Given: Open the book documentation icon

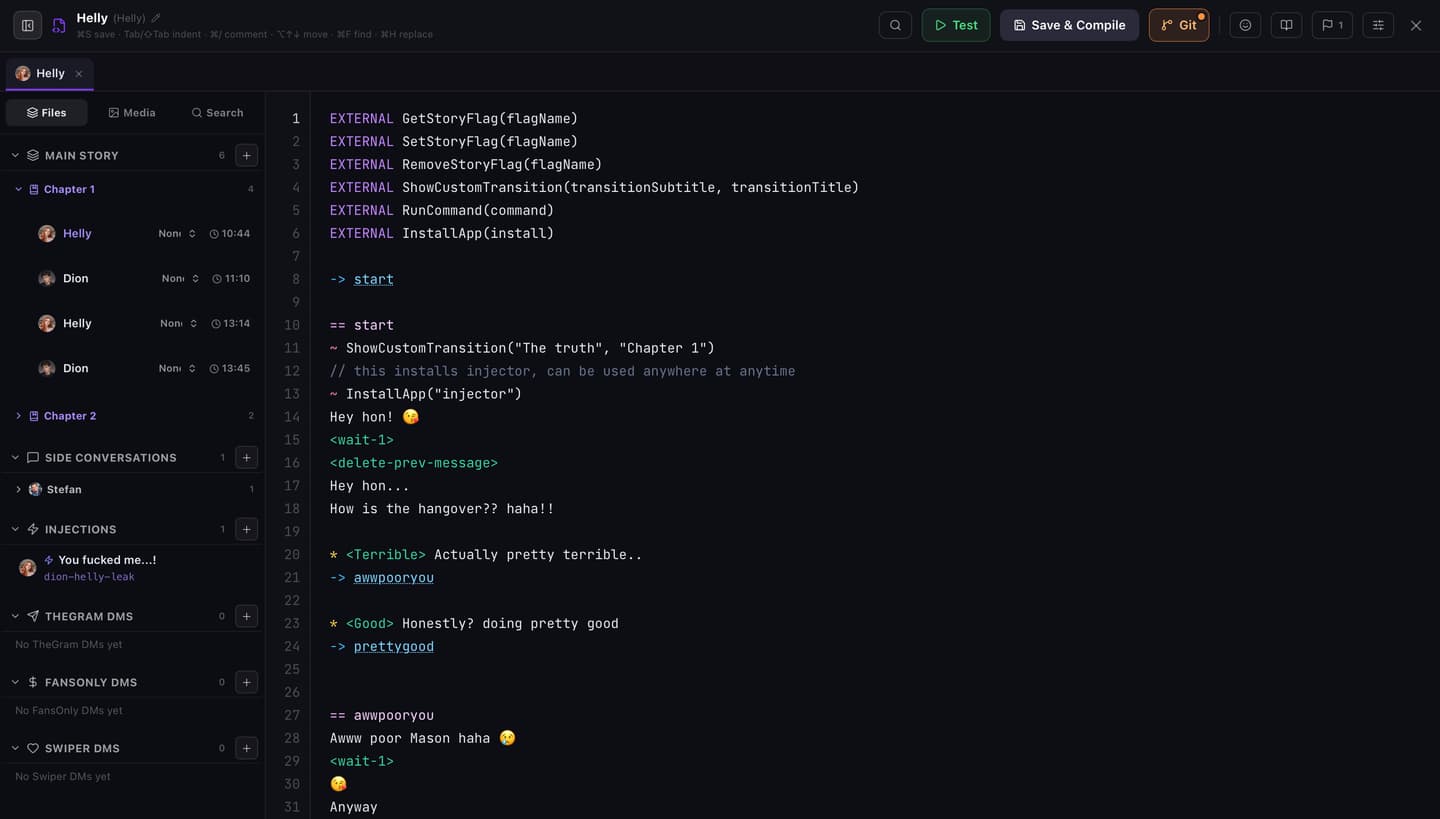Looking at the screenshot, I should pos(1287,25).
